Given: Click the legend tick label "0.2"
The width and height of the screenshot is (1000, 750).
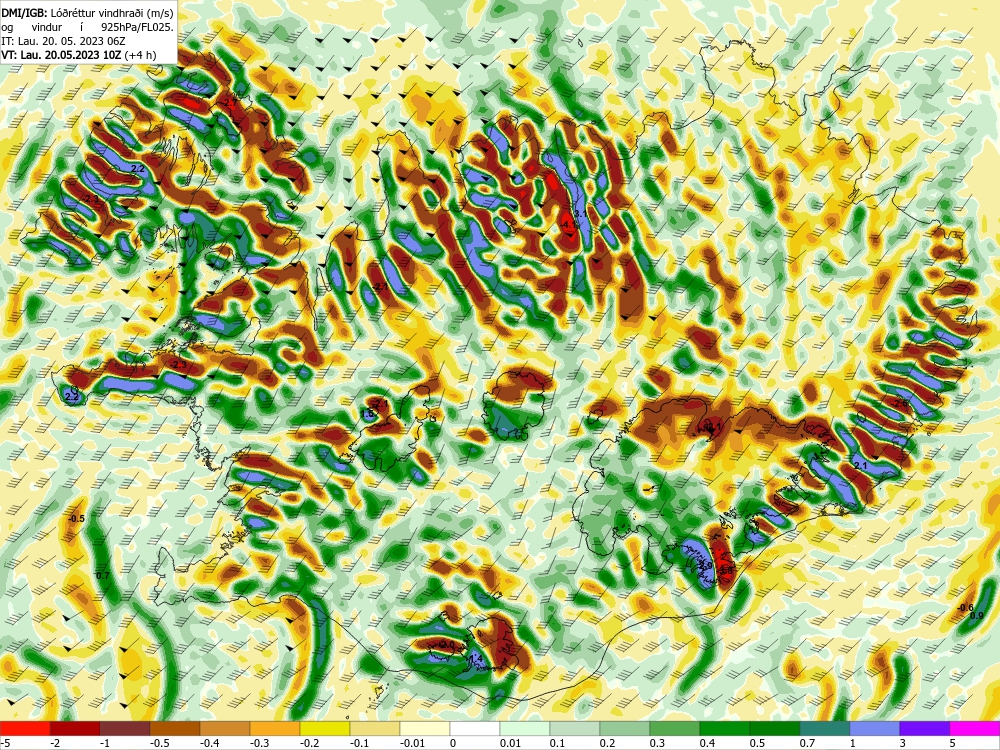Looking at the screenshot, I should (608, 743).
